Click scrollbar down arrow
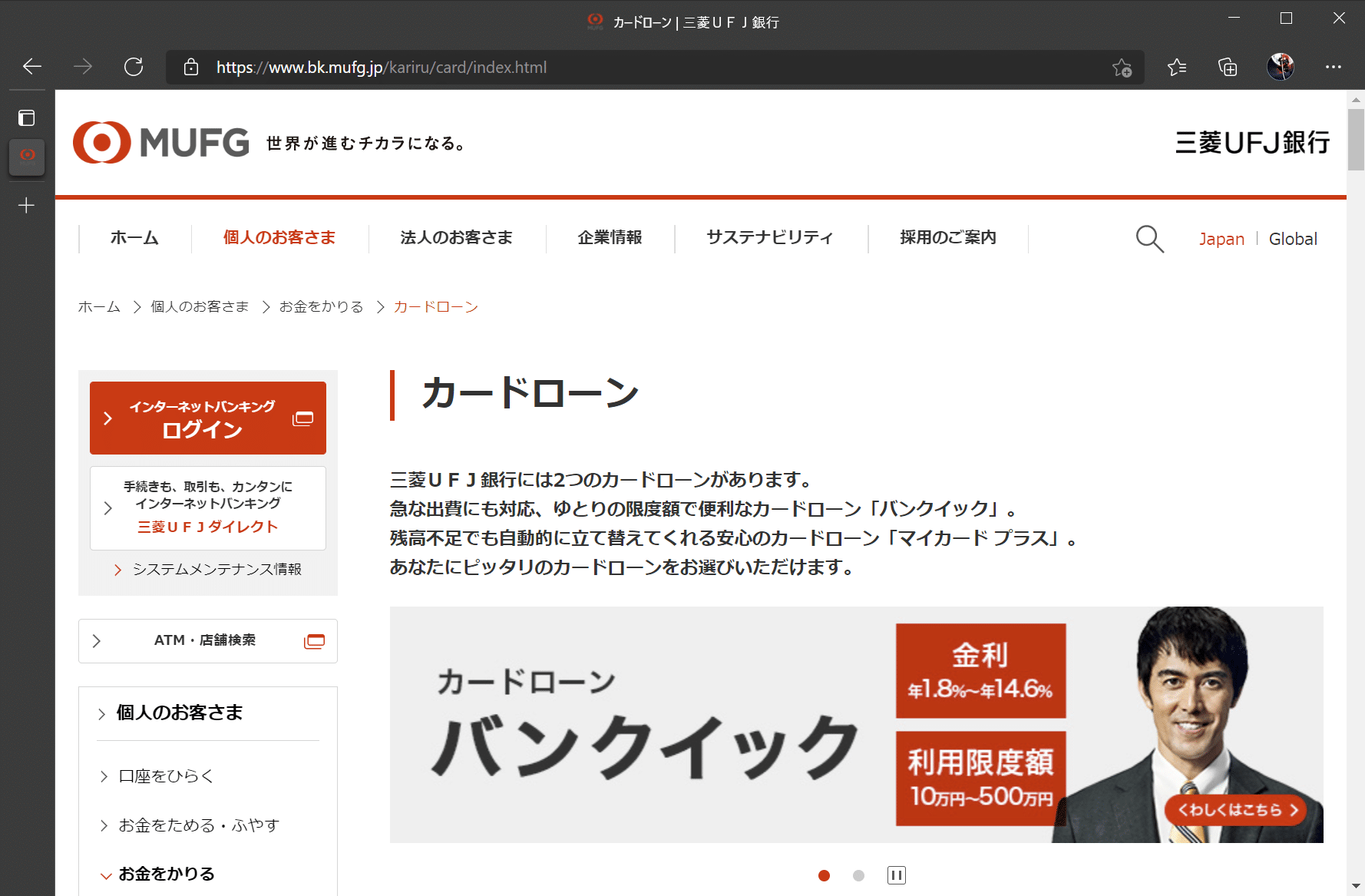This screenshot has height=896, width=1365. click(1356, 887)
